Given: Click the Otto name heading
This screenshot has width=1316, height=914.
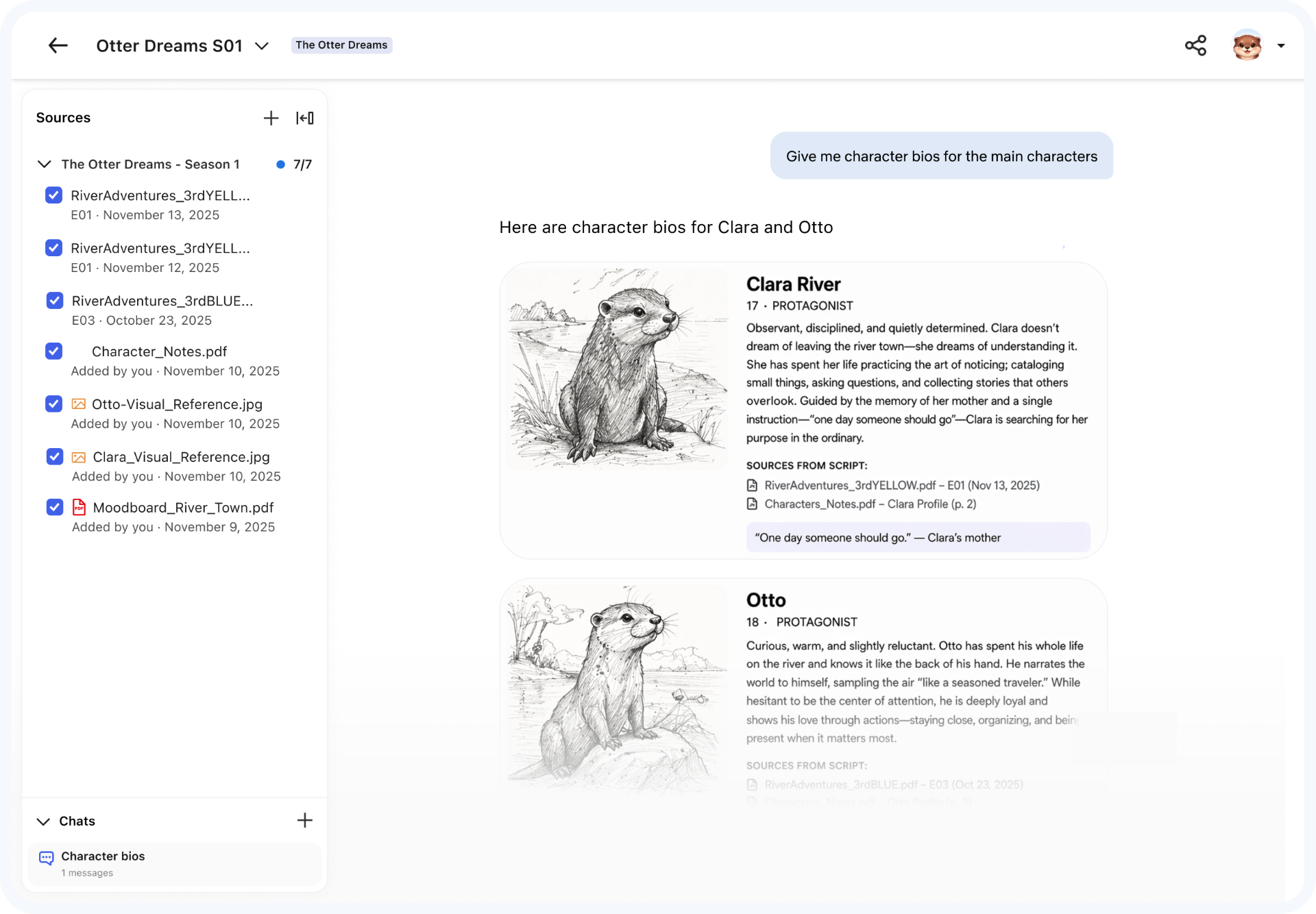Looking at the screenshot, I should click(766, 600).
